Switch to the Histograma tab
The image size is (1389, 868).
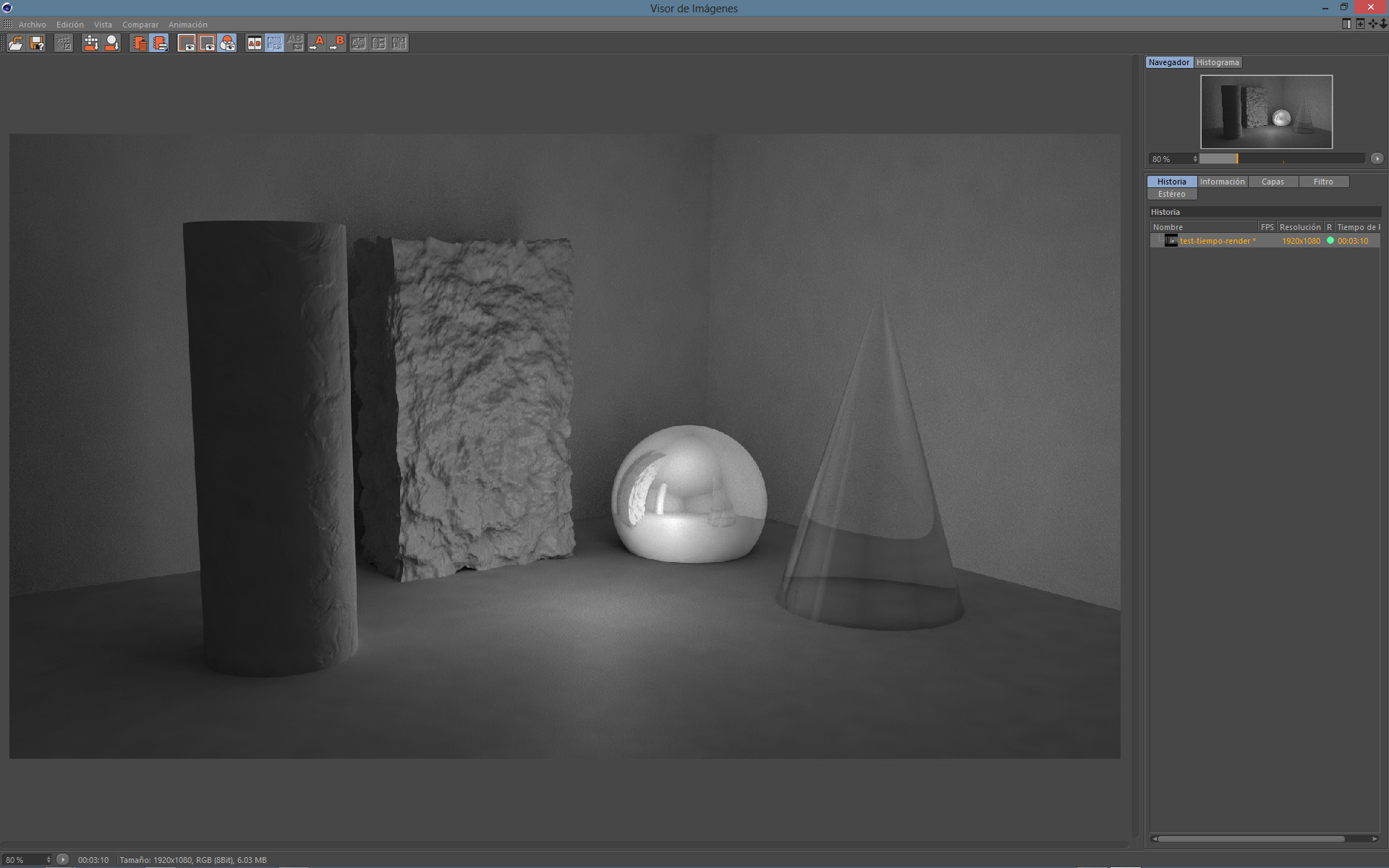point(1218,62)
